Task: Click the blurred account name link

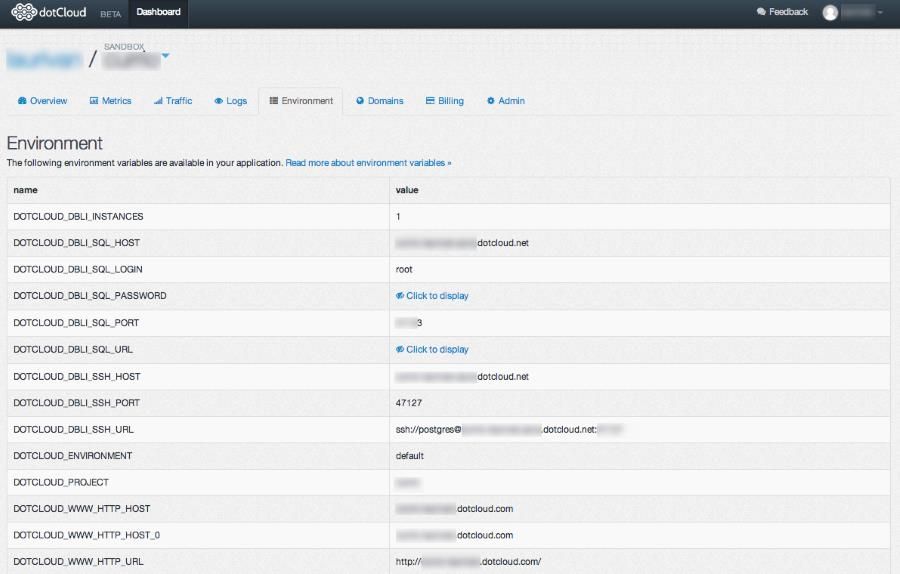Action: pyautogui.click(x=45, y=59)
